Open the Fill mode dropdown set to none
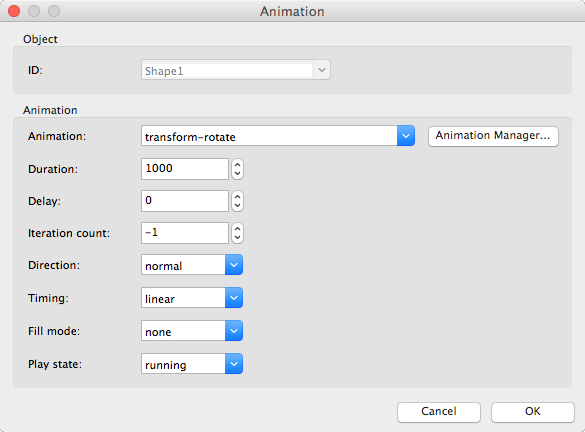Screen dimensions: 585x432 tap(192, 331)
